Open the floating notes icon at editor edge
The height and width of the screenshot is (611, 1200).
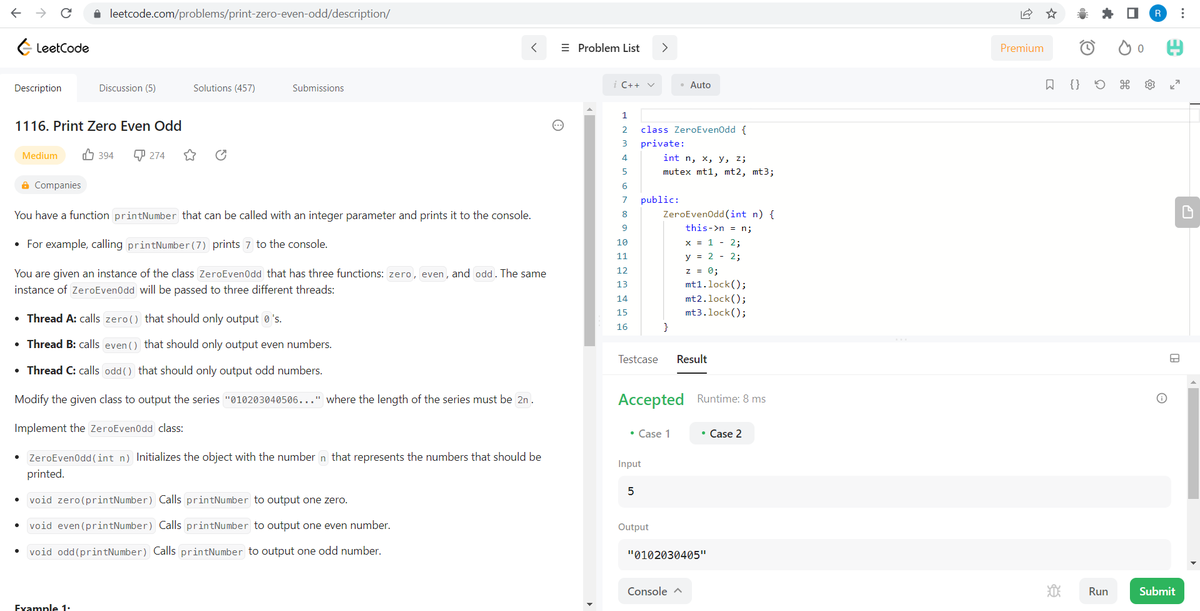pyautogui.click(x=1187, y=211)
